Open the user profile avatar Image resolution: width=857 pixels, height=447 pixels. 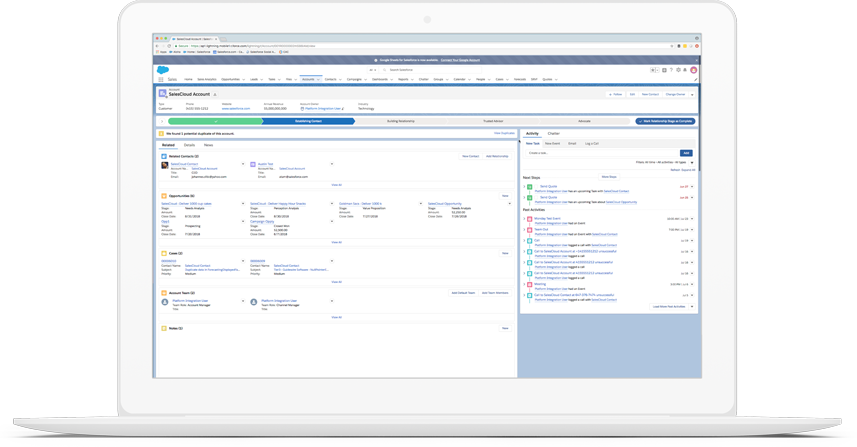(x=694, y=70)
